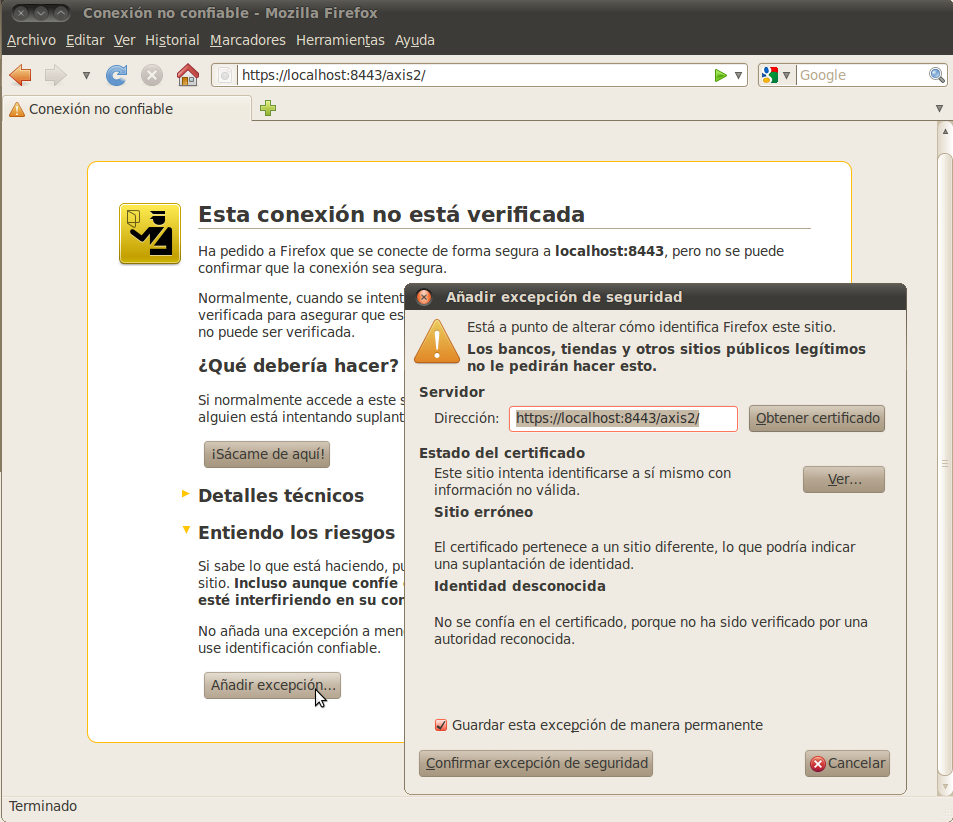Open the Ayuda menu
Screen dimensions: 953x822
tap(415, 40)
